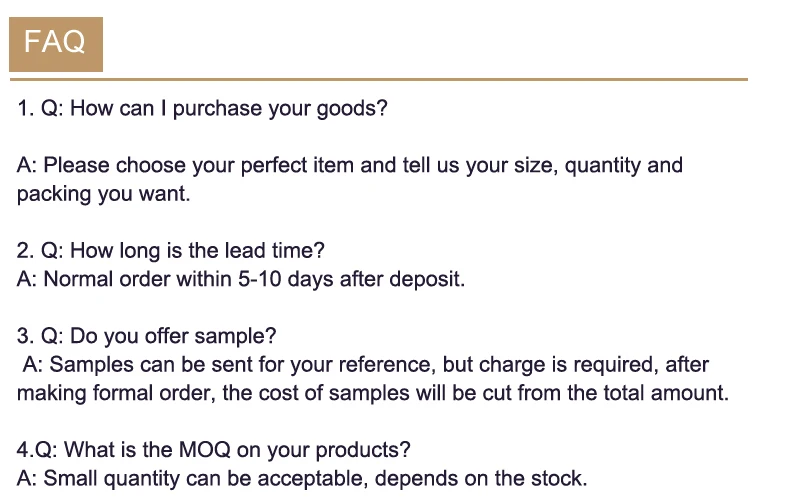Select the question "Do you offer sample?"
The image size is (790, 501).
[x=147, y=336]
